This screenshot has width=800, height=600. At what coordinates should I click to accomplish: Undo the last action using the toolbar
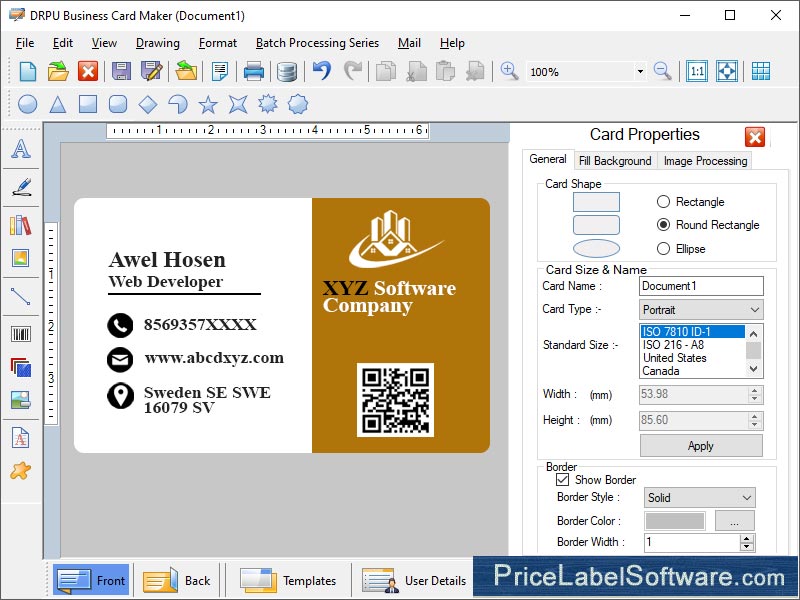click(x=320, y=71)
